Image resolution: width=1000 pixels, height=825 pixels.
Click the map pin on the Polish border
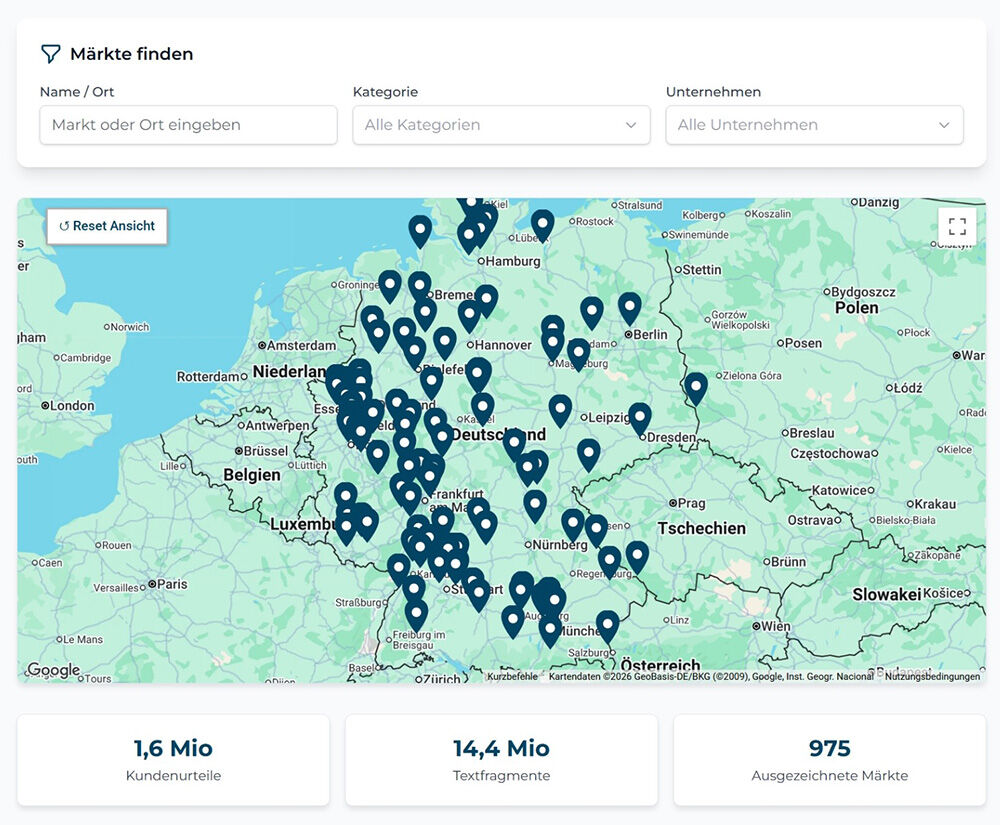point(696,389)
